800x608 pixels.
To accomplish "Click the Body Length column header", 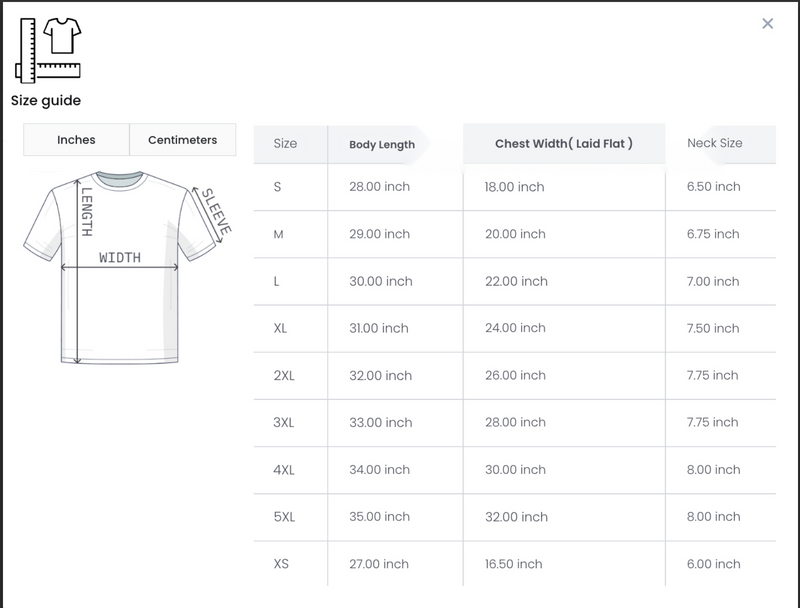I will click(381, 145).
